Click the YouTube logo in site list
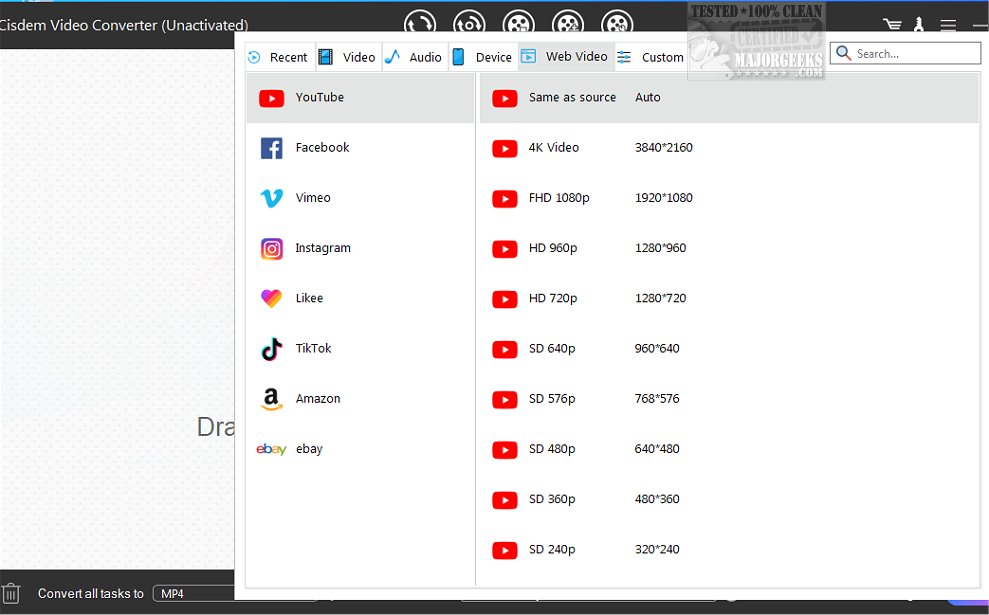Image resolution: width=989 pixels, height=615 pixels. coord(271,98)
